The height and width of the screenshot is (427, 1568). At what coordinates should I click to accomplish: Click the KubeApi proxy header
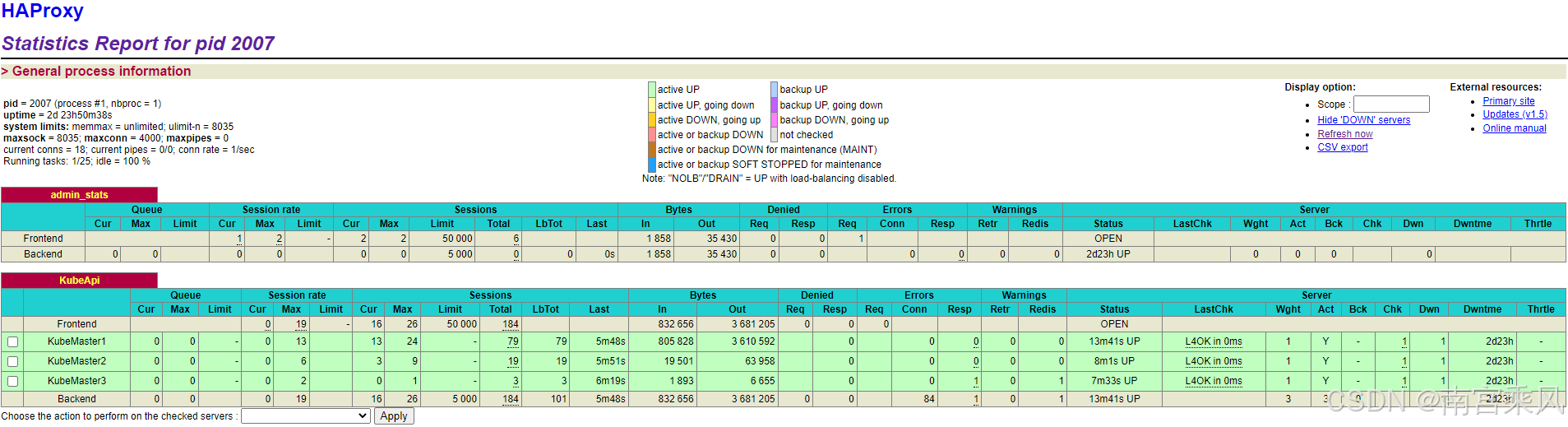(x=79, y=281)
